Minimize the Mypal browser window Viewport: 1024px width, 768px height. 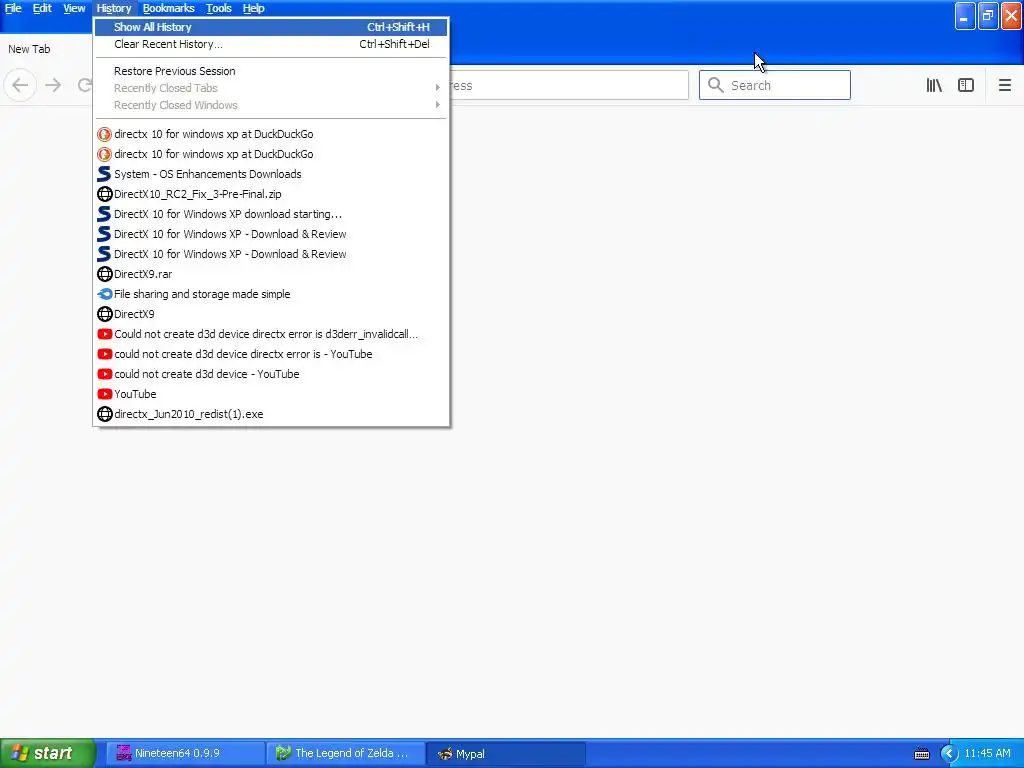[965, 16]
